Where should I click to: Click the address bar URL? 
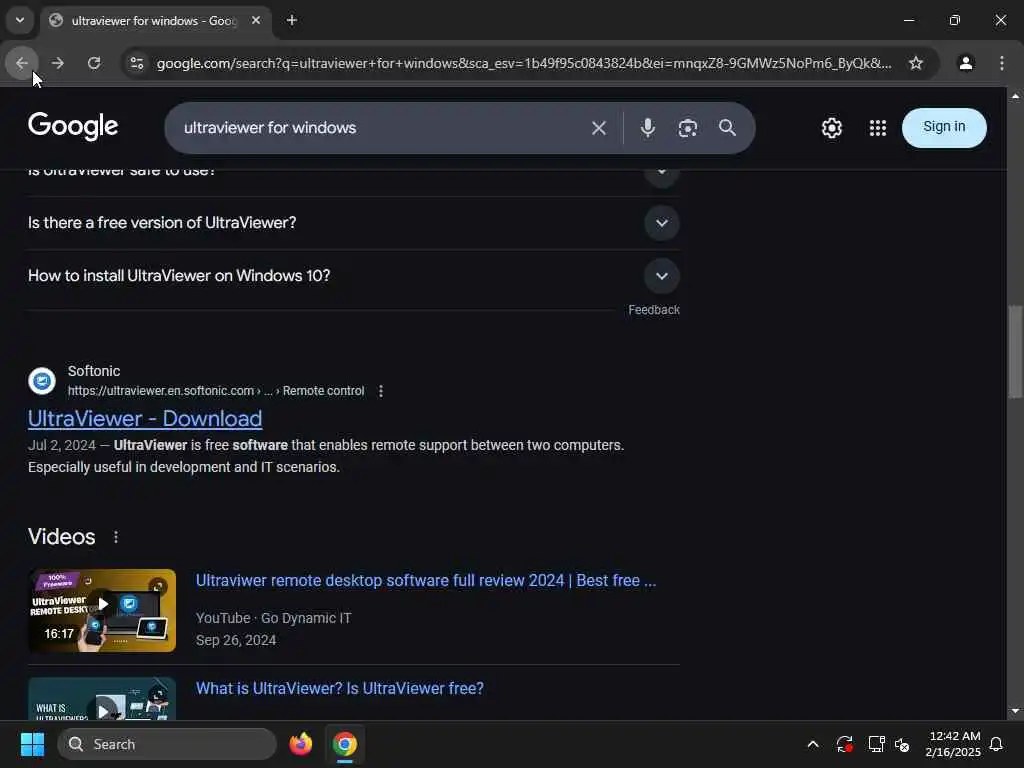coord(524,63)
